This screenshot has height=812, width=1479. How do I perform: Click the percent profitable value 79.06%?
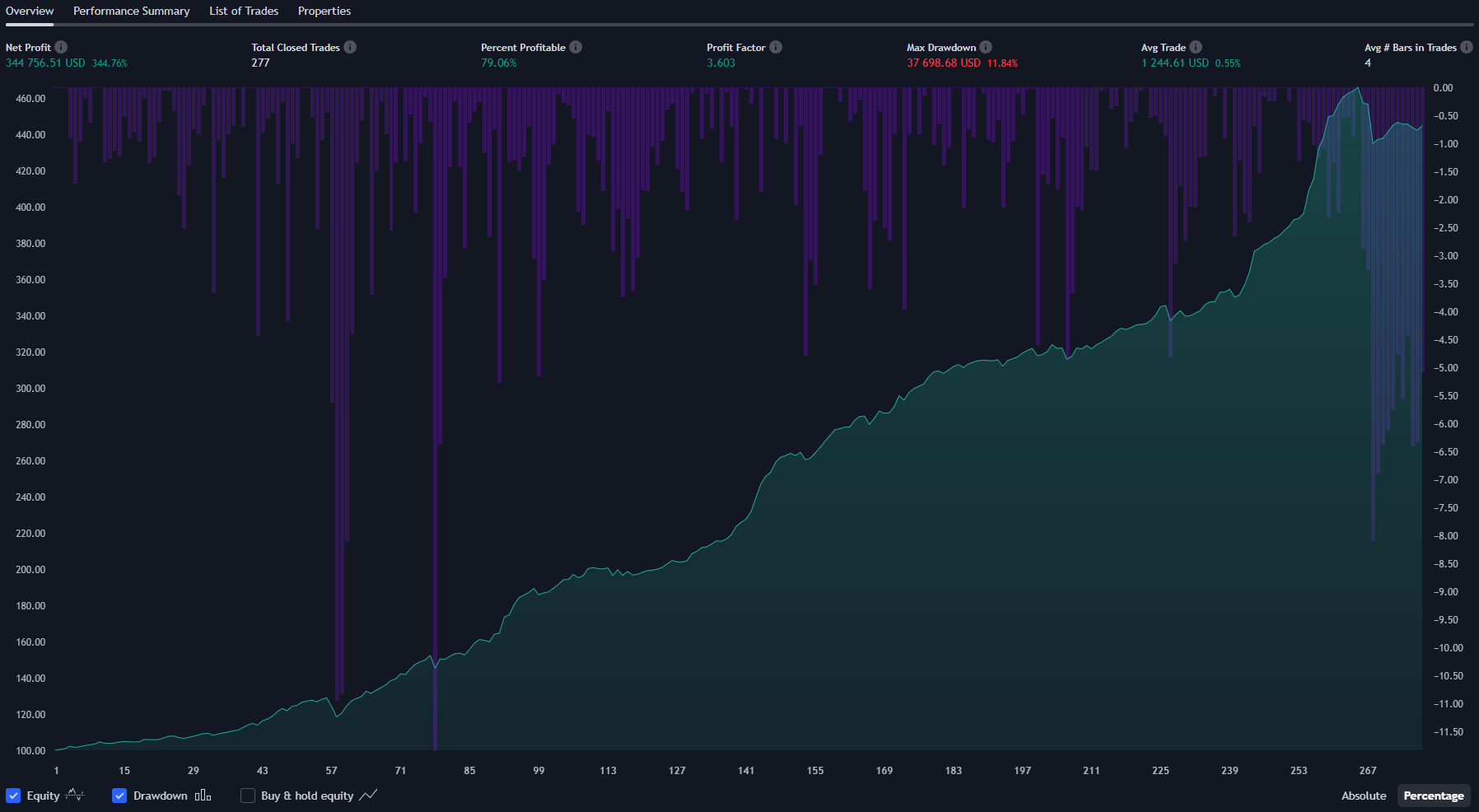[499, 63]
